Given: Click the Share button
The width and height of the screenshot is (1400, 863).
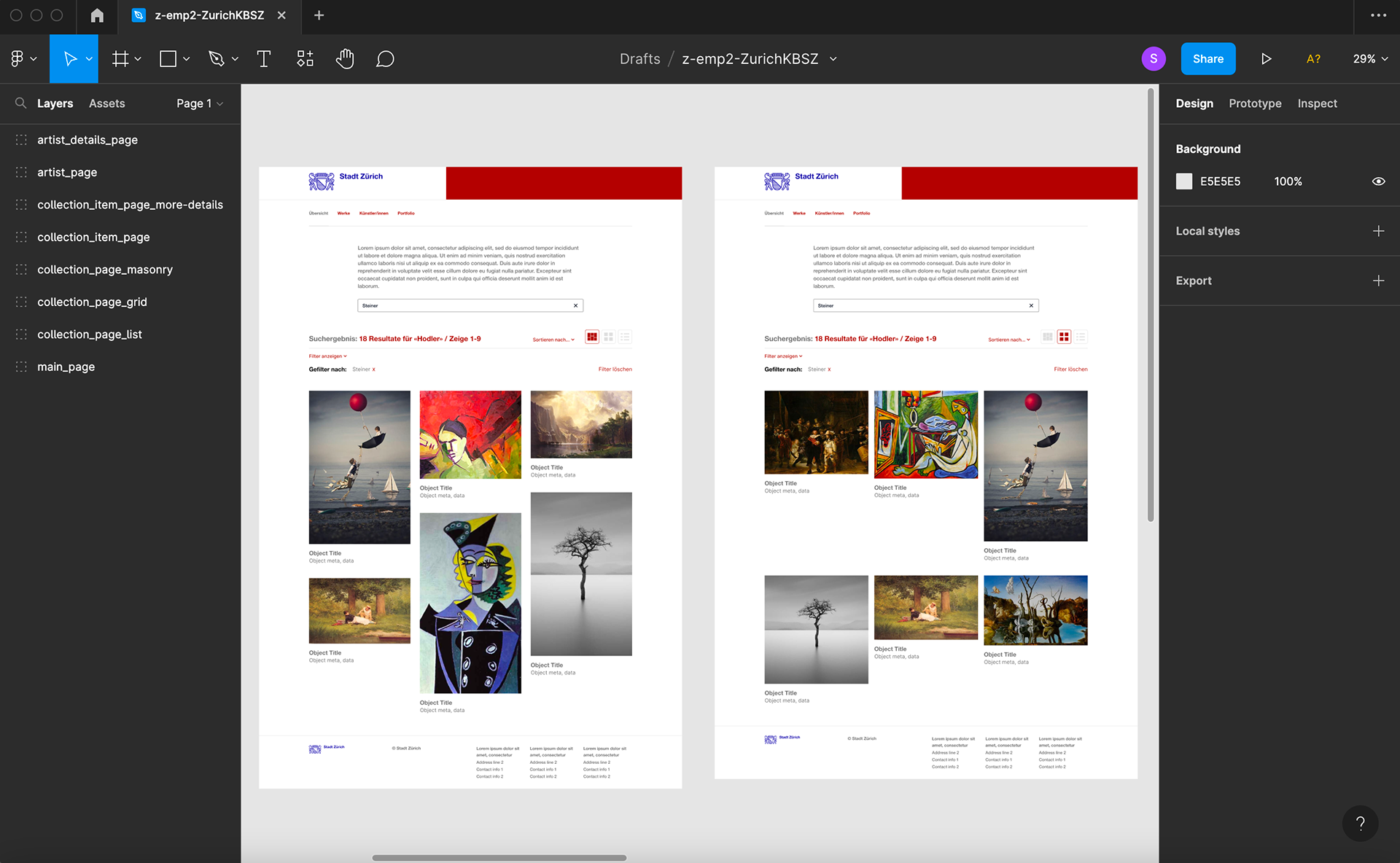Looking at the screenshot, I should pos(1207,59).
